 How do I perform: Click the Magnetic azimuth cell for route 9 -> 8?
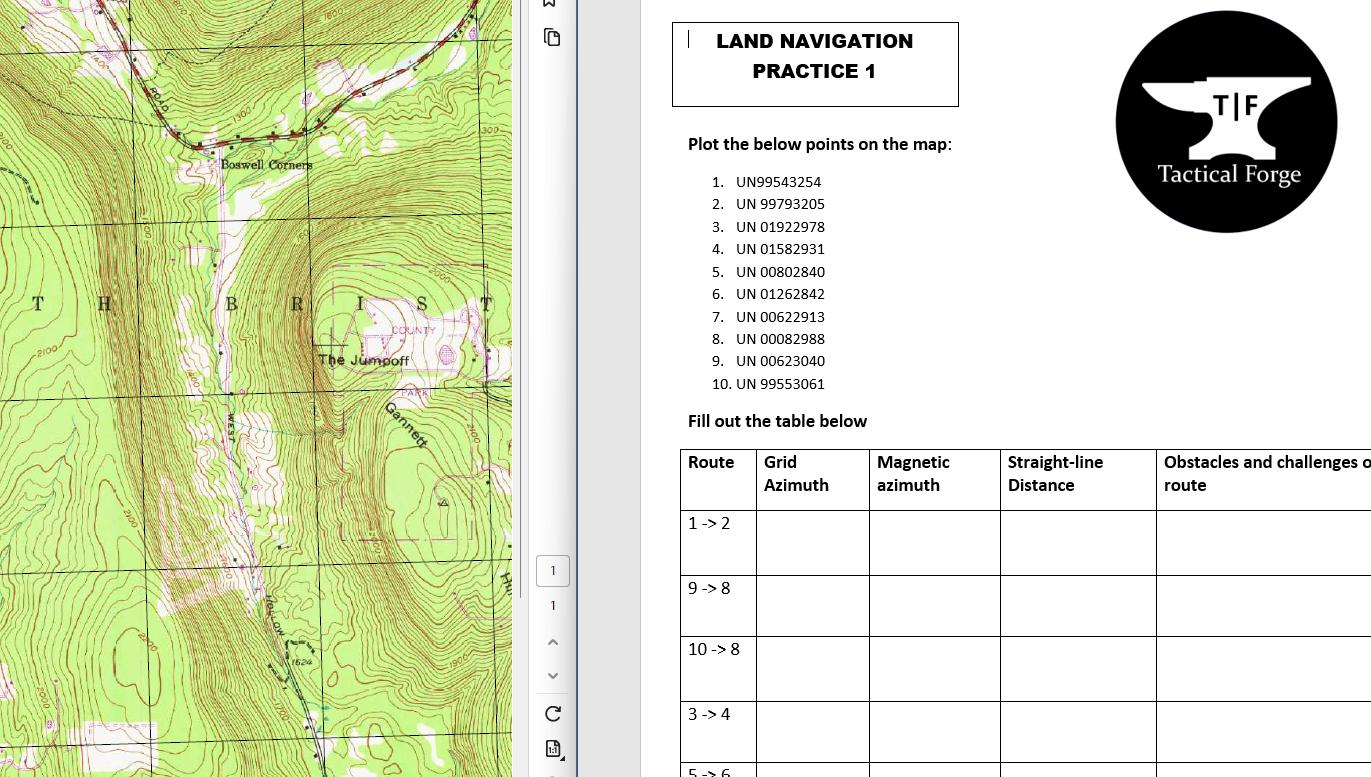click(x=934, y=605)
